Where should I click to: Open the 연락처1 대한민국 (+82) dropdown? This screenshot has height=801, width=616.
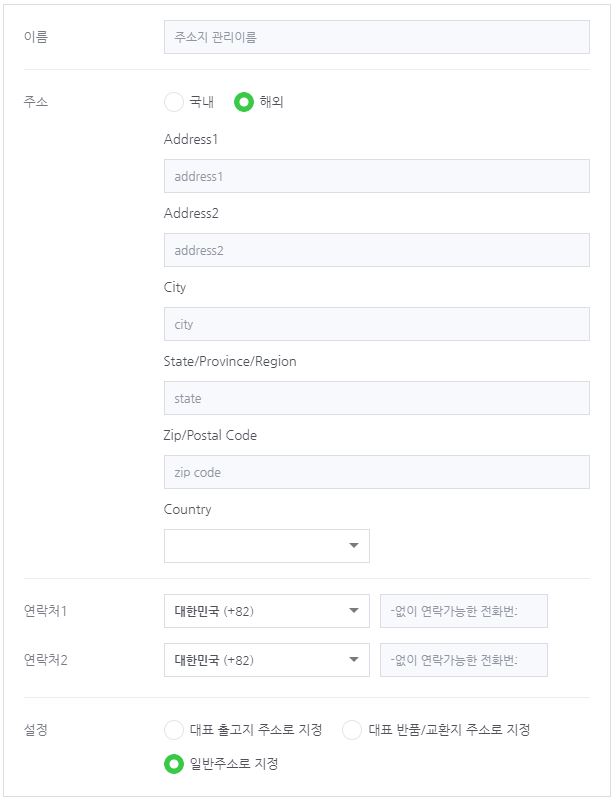tap(267, 611)
